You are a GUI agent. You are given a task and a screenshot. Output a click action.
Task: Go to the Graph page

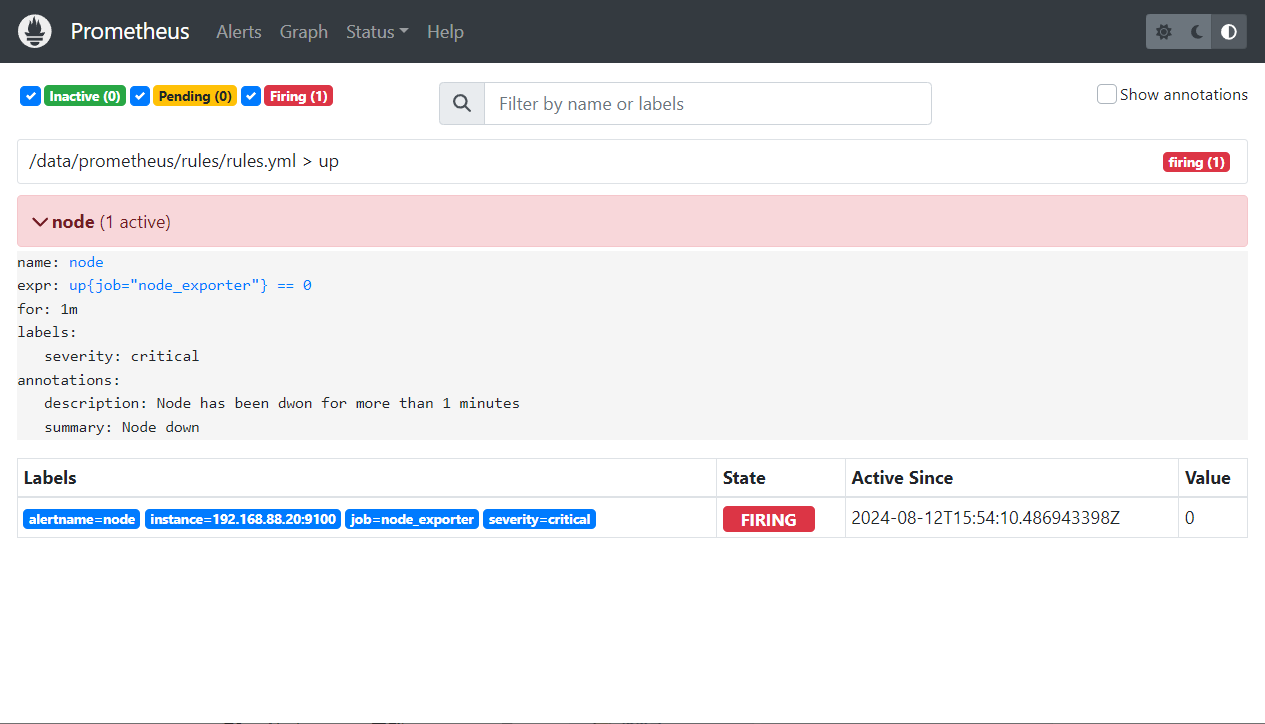[x=303, y=32]
